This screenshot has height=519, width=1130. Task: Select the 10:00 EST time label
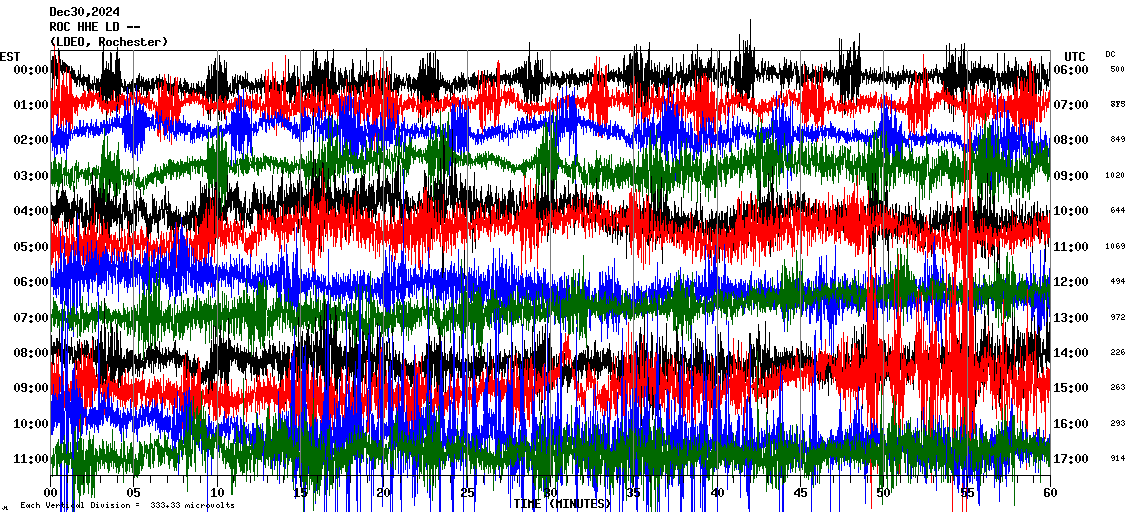[30, 423]
